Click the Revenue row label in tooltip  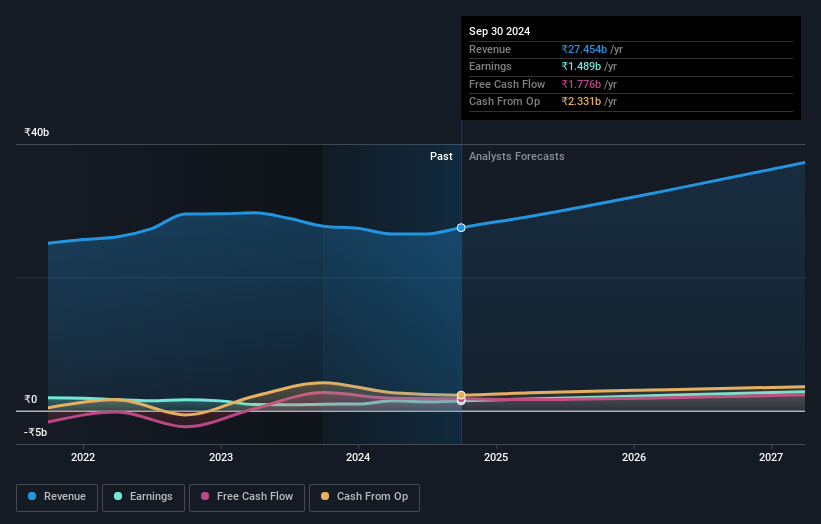tap(490, 49)
